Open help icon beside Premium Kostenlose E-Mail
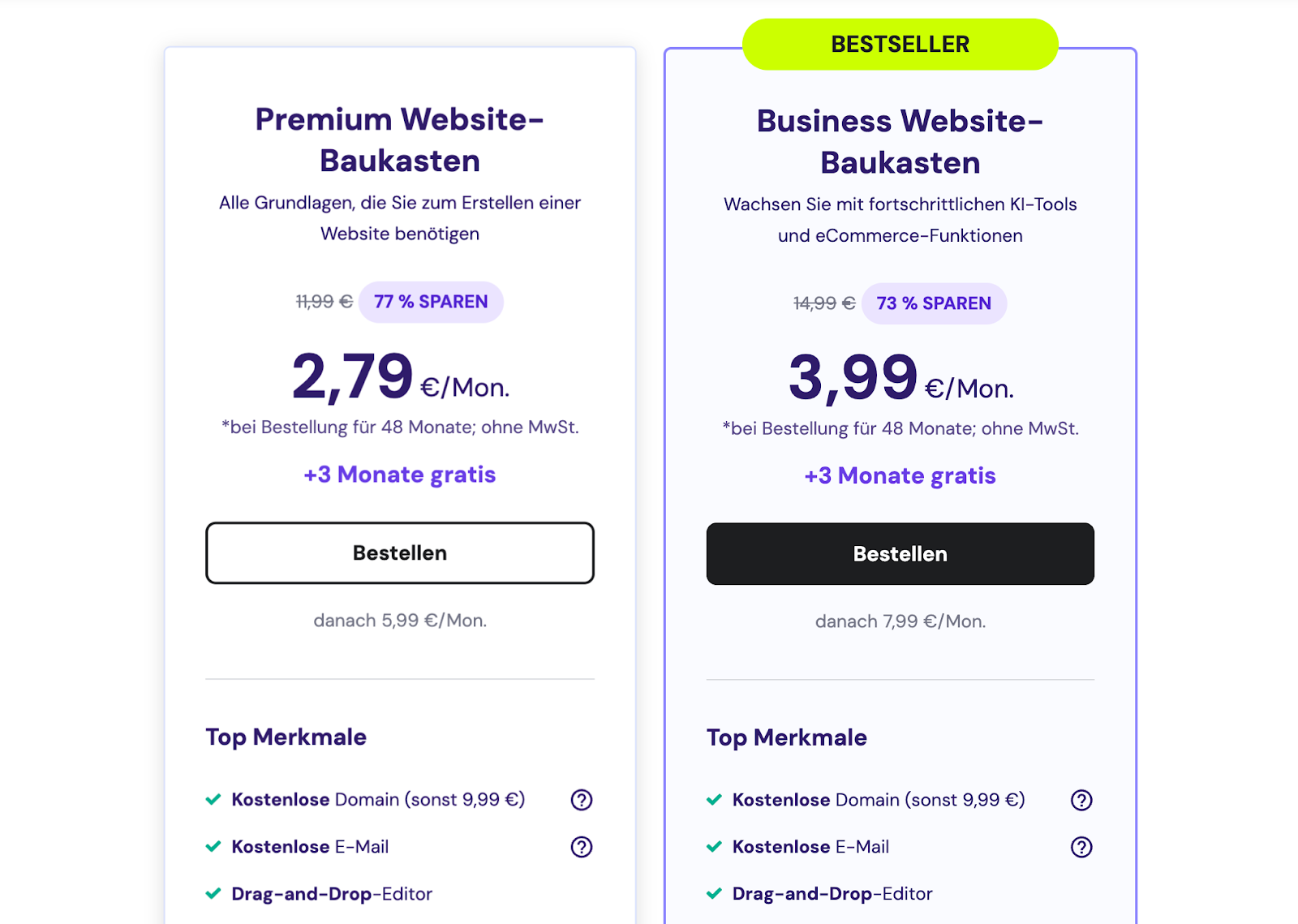This screenshot has width=1298, height=924. click(581, 847)
